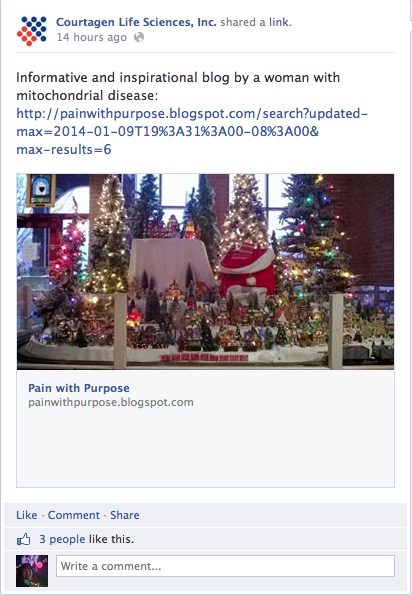Click the Comment action link
412x595 pixels.
(x=74, y=515)
